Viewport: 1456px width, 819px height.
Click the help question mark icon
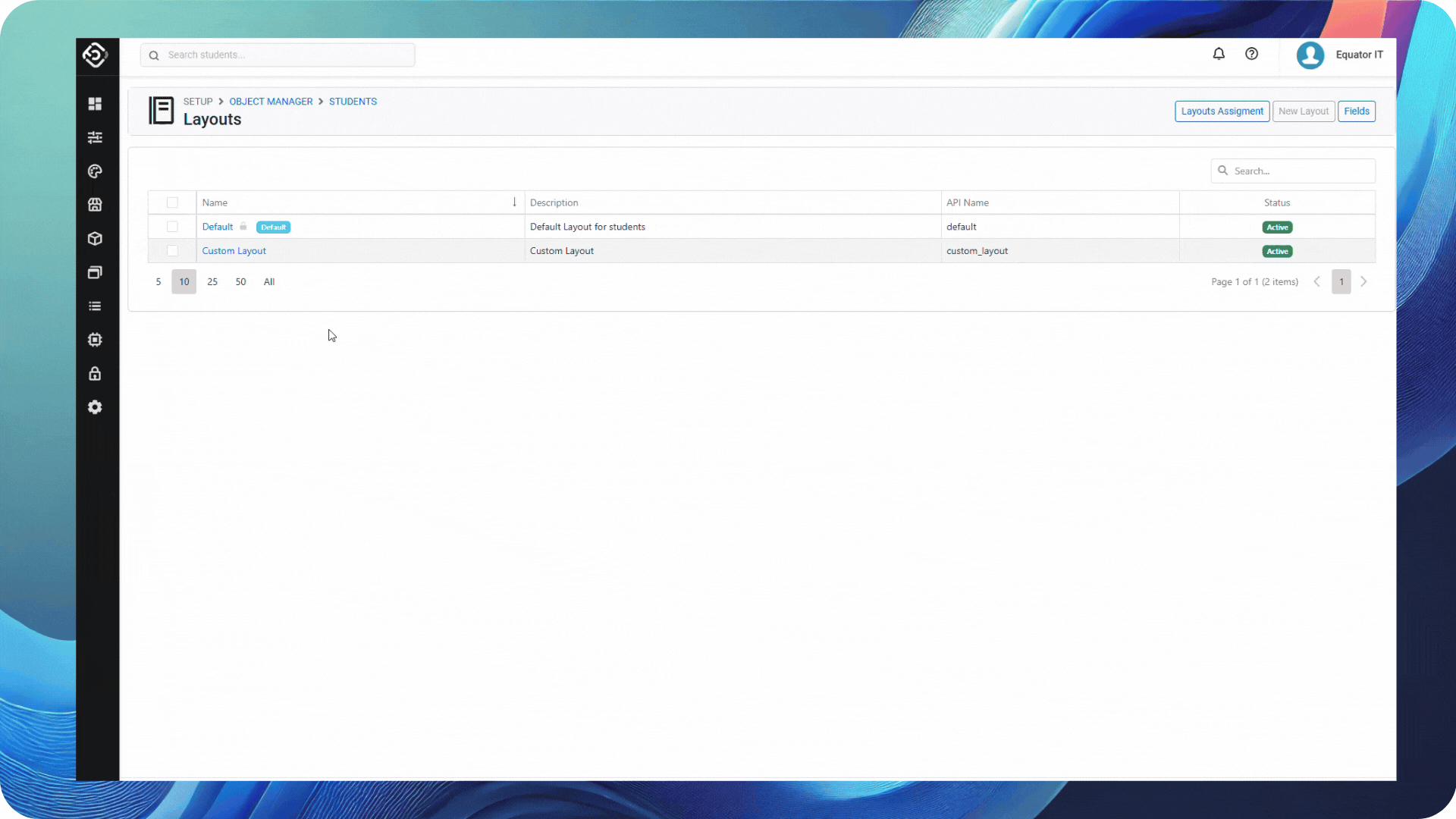1251,54
